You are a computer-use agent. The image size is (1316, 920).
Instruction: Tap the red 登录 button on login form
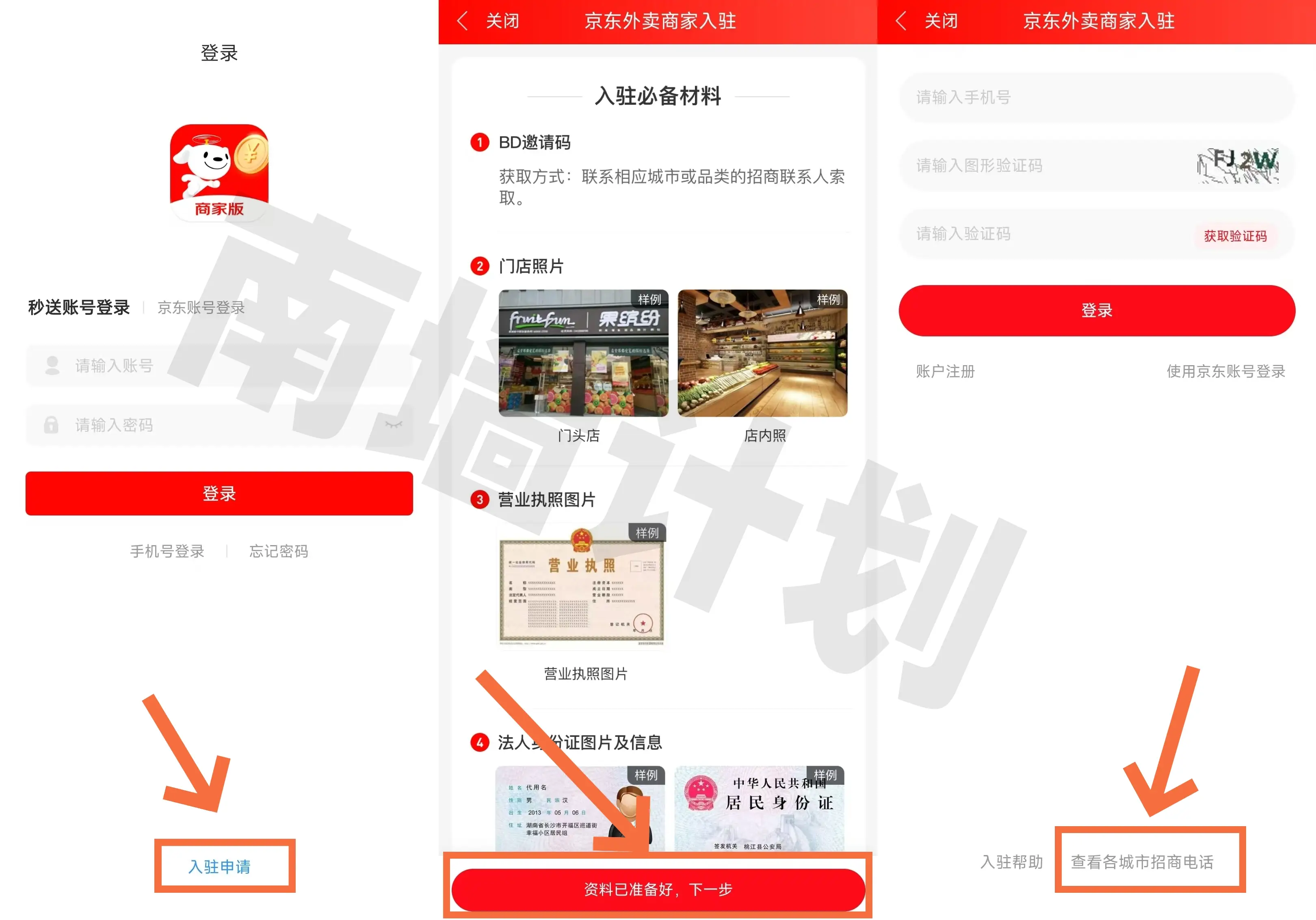[219, 493]
